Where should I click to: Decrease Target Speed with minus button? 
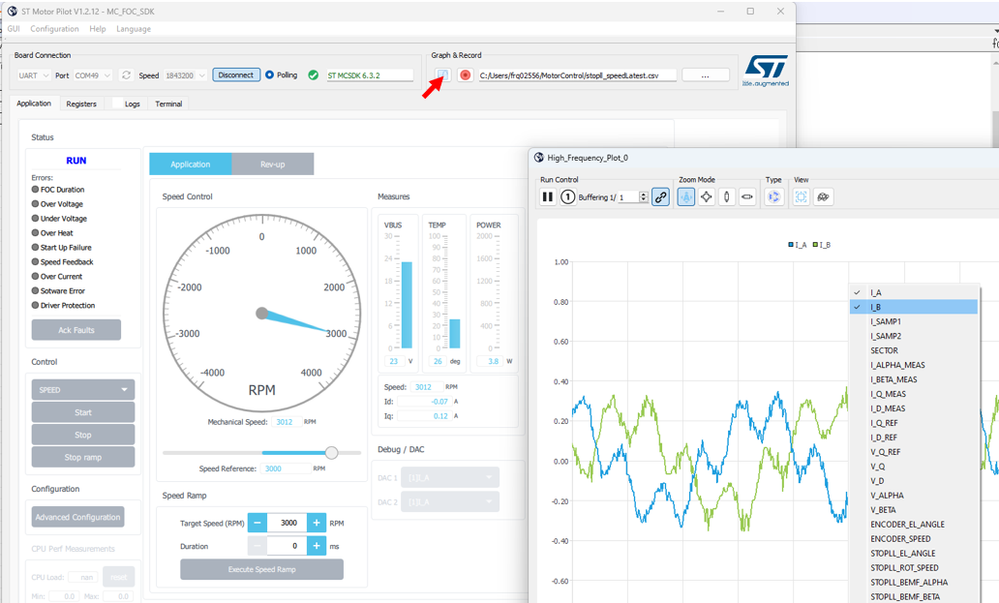click(257, 523)
